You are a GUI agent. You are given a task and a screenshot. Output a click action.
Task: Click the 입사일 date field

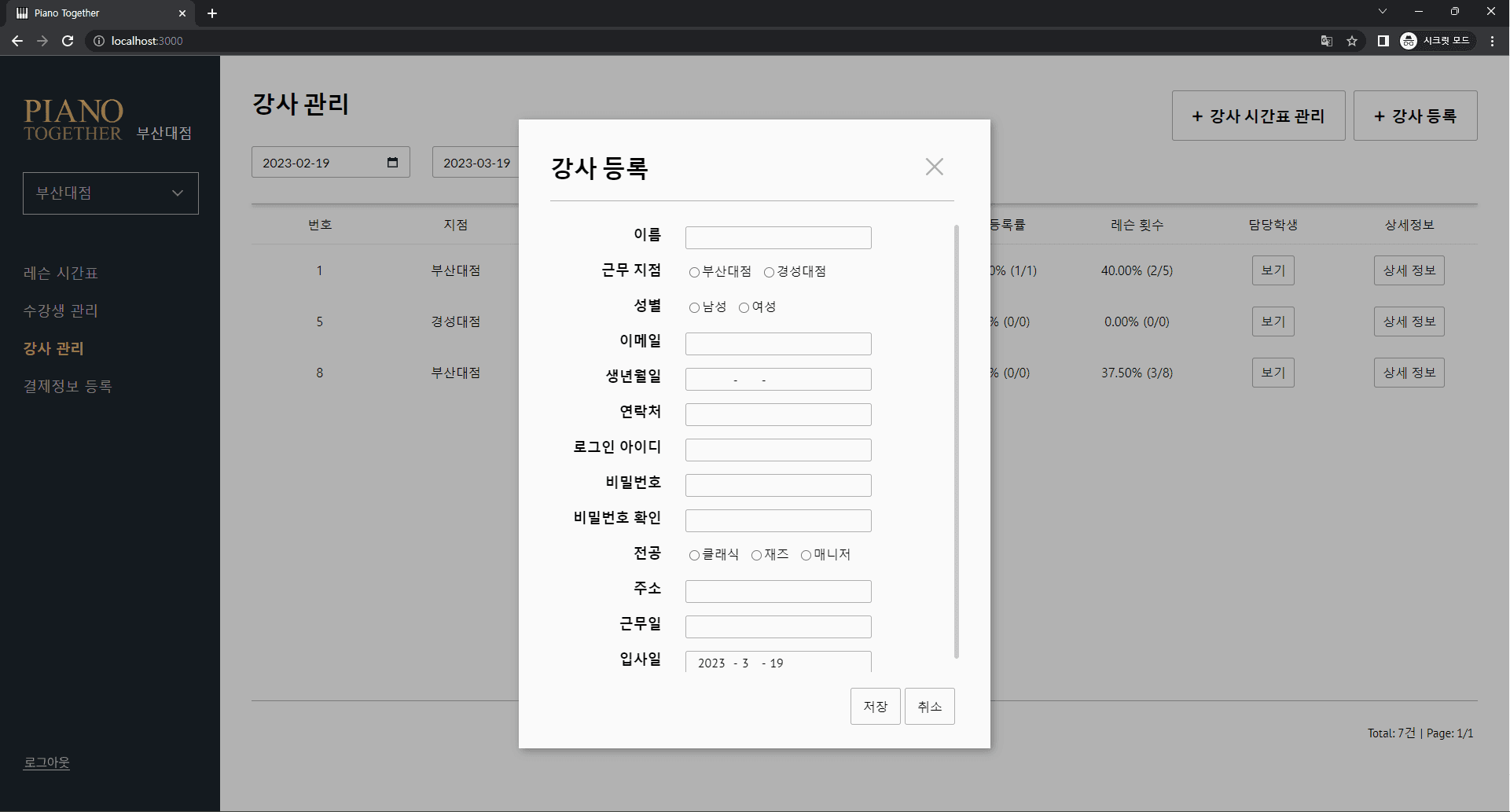[x=778, y=662]
